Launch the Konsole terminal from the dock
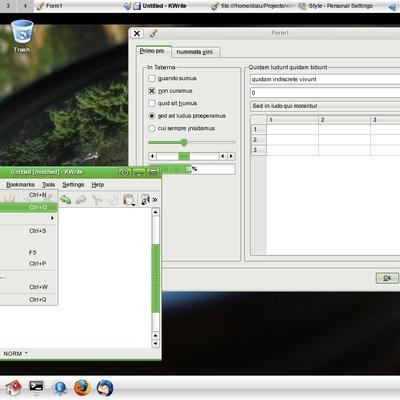The width and height of the screenshot is (400, 400). click(36, 387)
